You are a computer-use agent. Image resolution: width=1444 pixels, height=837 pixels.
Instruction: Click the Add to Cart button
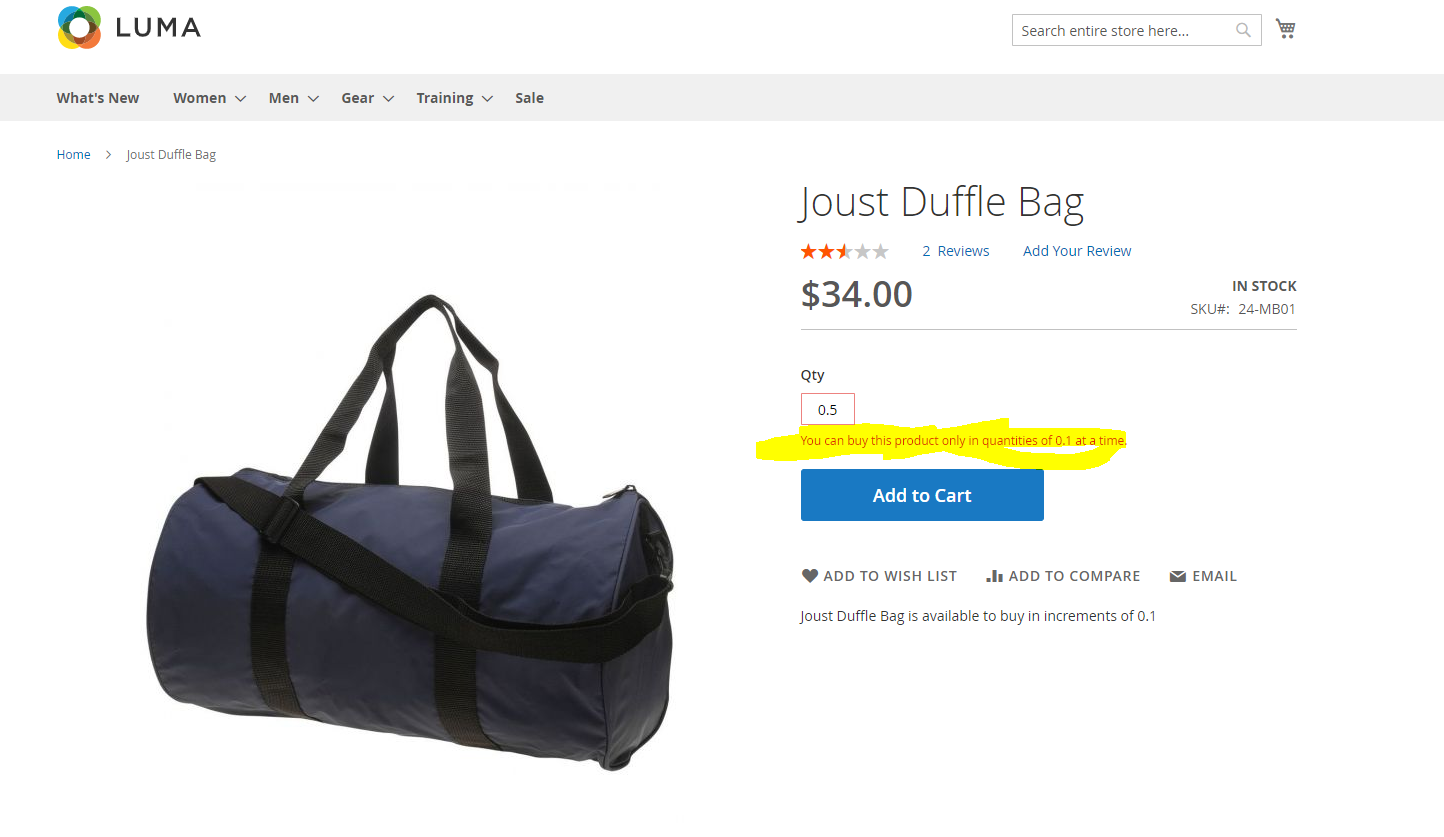click(922, 495)
